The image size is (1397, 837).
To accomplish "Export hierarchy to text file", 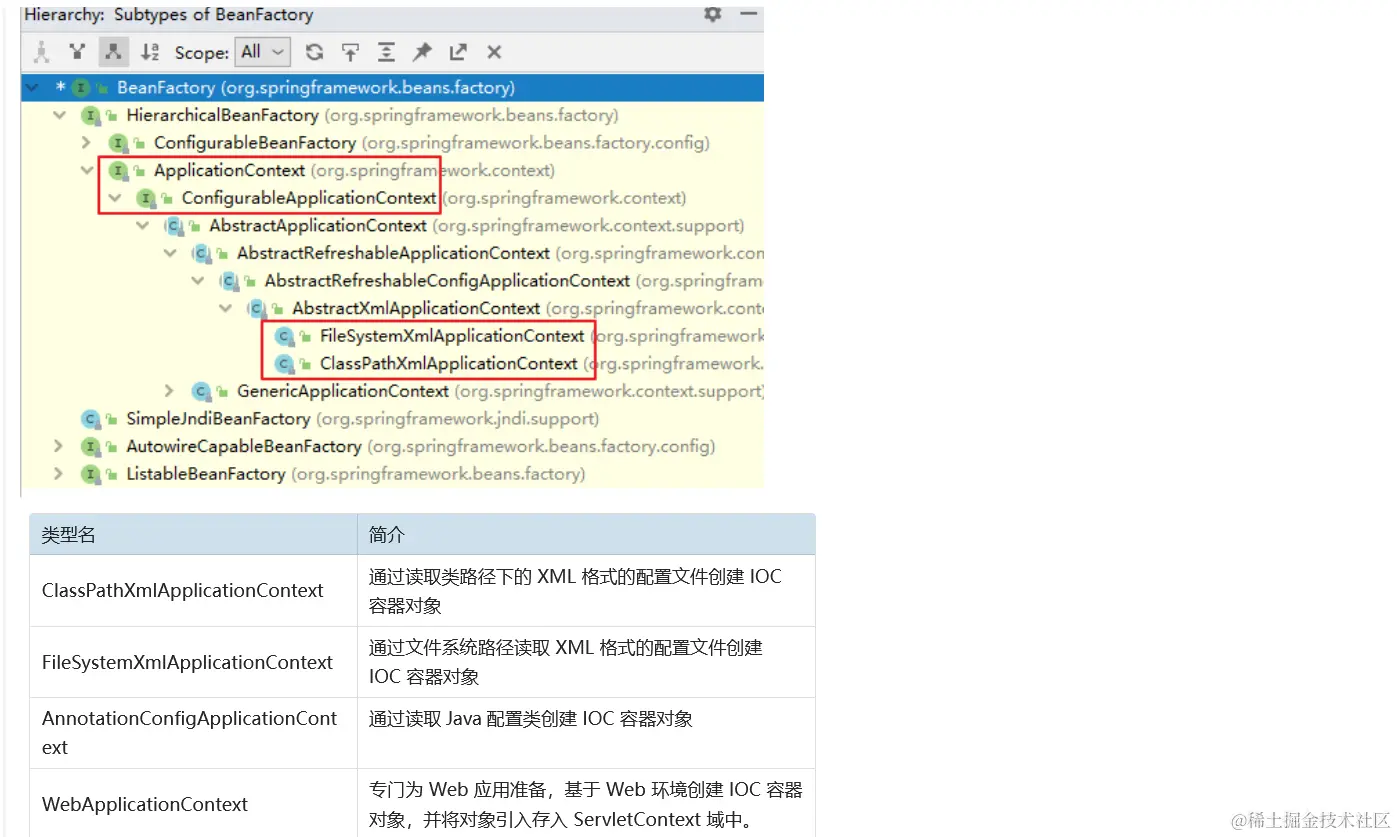I will click(x=458, y=52).
